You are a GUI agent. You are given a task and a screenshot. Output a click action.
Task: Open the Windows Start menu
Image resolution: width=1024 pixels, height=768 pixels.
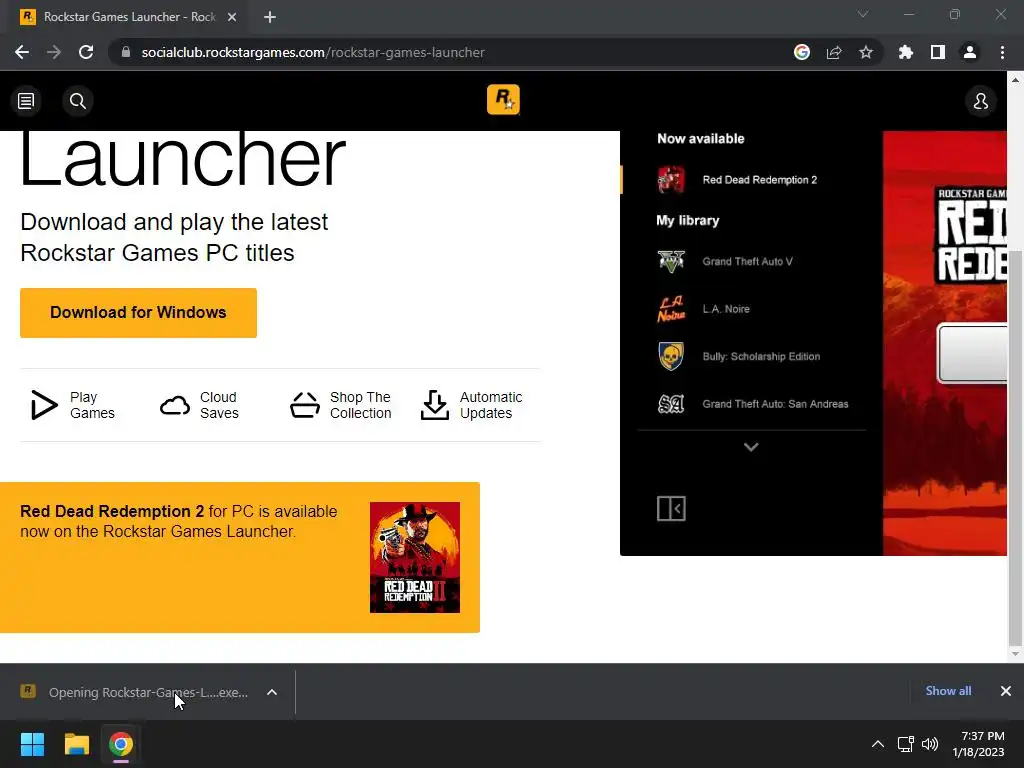(32, 744)
